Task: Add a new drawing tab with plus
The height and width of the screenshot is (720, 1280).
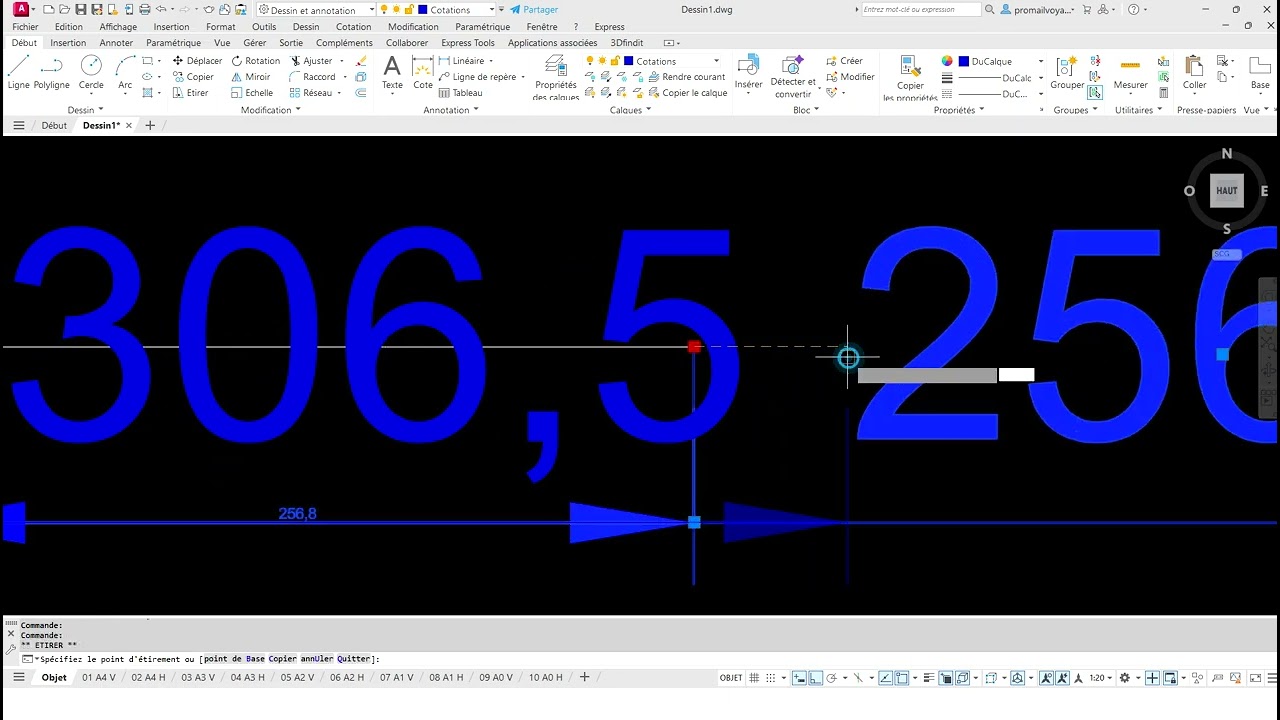Action: point(150,125)
